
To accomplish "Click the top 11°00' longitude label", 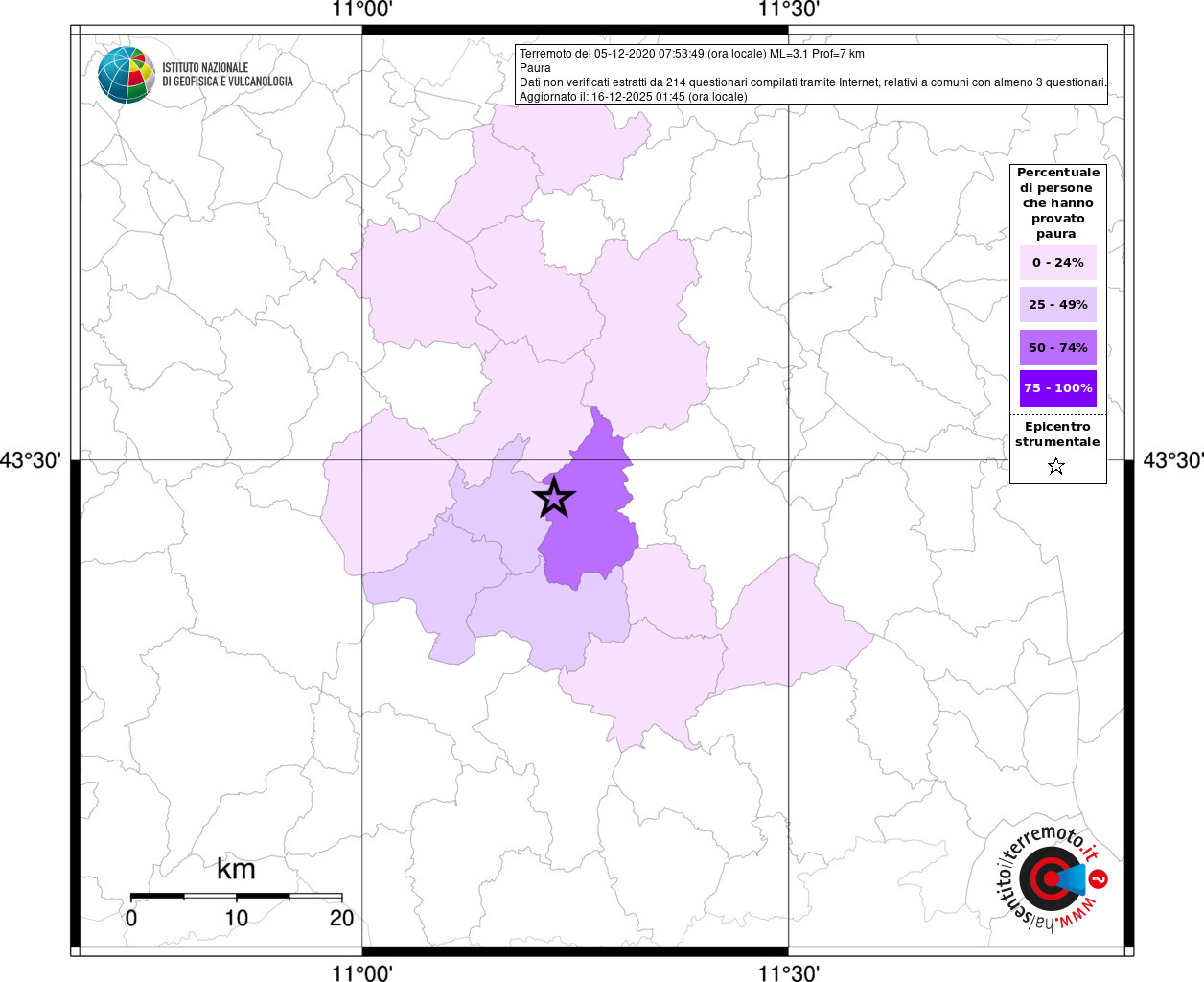I will pyautogui.click(x=362, y=11).
